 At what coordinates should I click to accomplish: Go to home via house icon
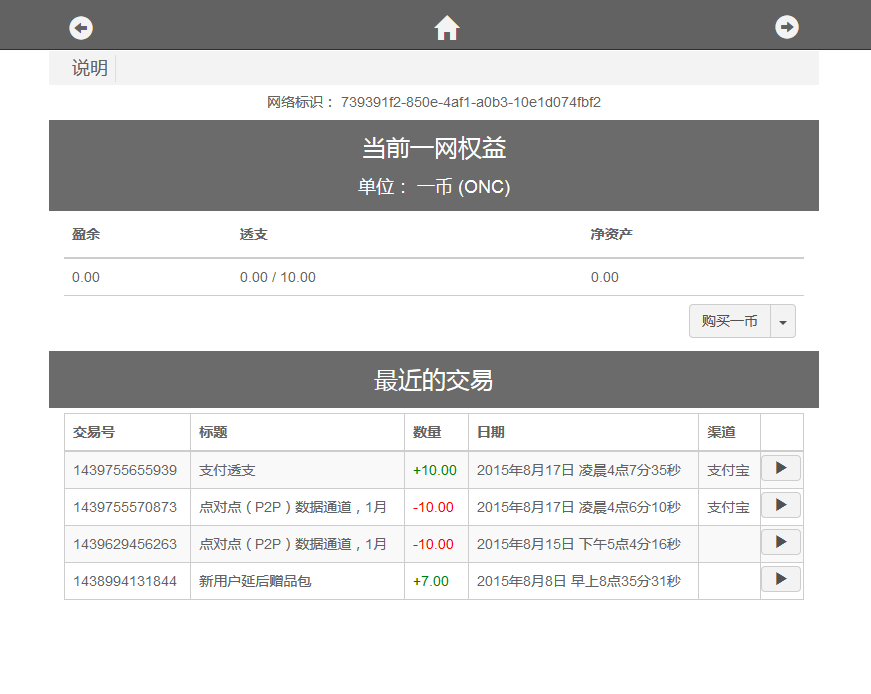[x=447, y=28]
